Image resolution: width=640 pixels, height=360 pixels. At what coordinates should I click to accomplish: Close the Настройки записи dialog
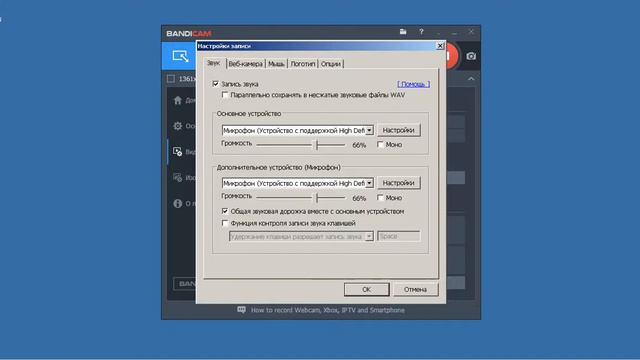pos(440,46)
